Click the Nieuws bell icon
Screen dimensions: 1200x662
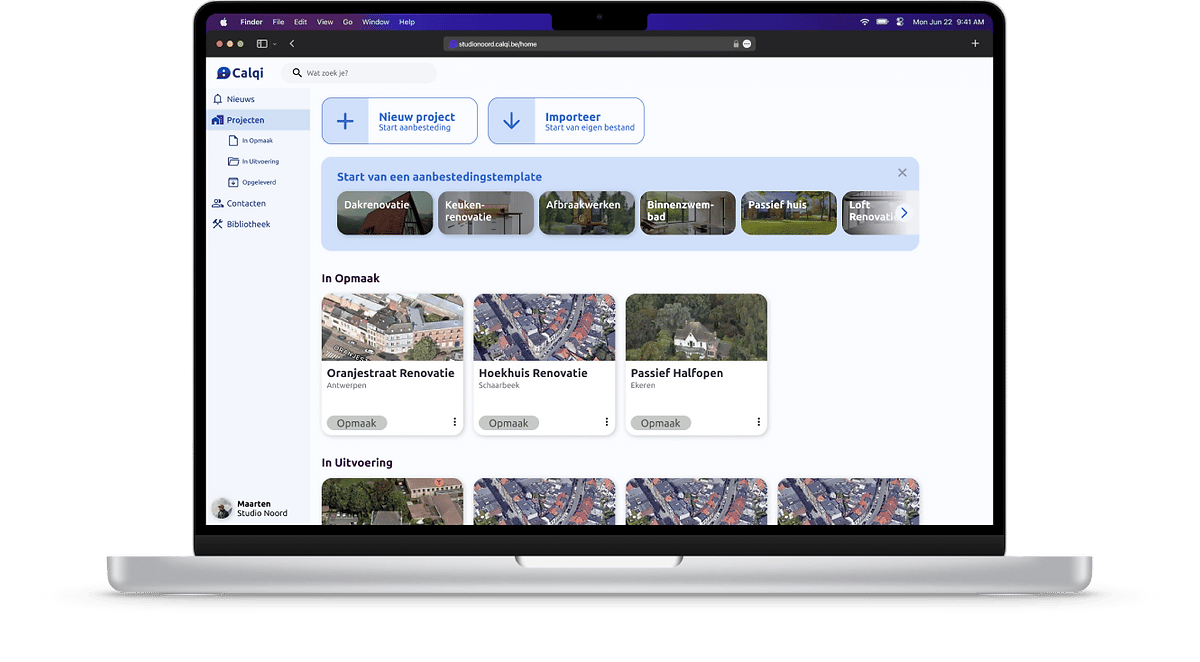218,99
